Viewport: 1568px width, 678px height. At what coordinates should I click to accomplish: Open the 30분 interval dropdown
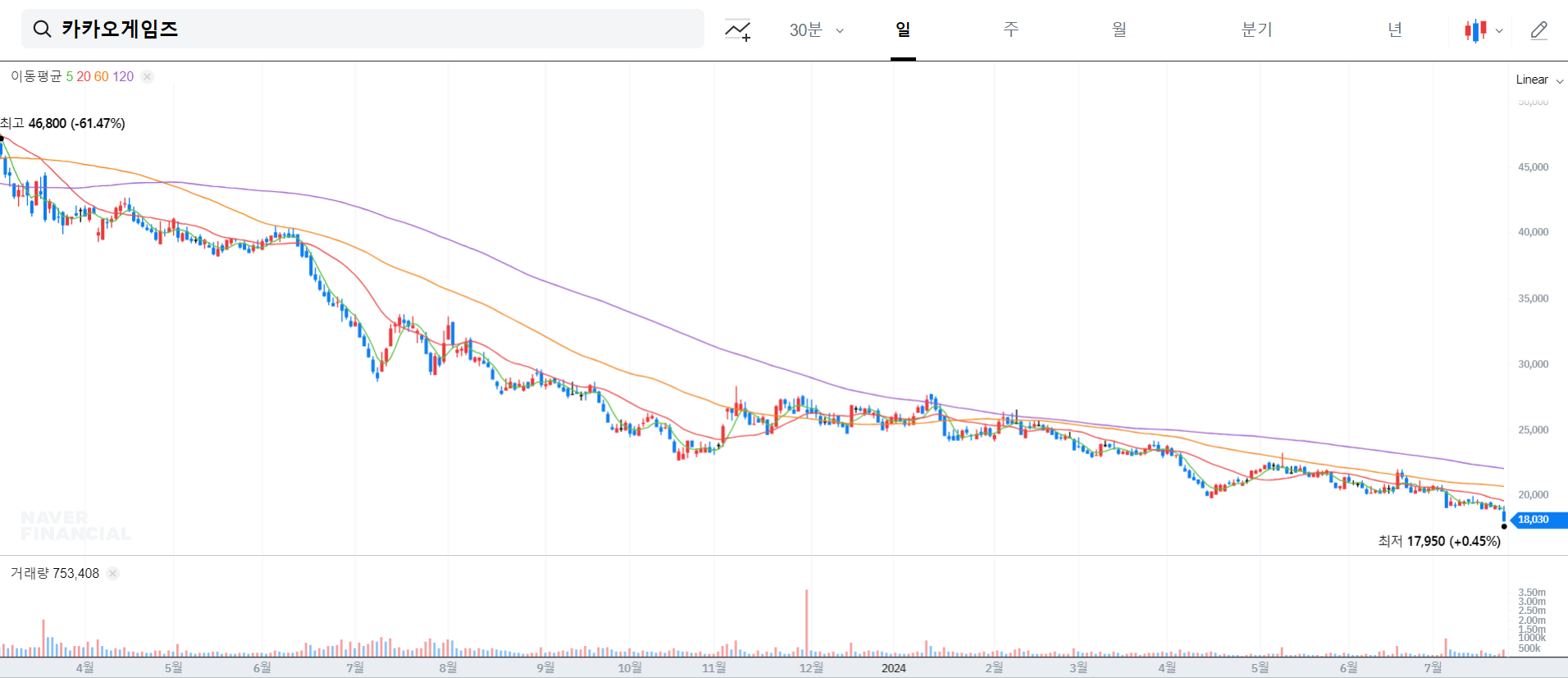point(816,30)
